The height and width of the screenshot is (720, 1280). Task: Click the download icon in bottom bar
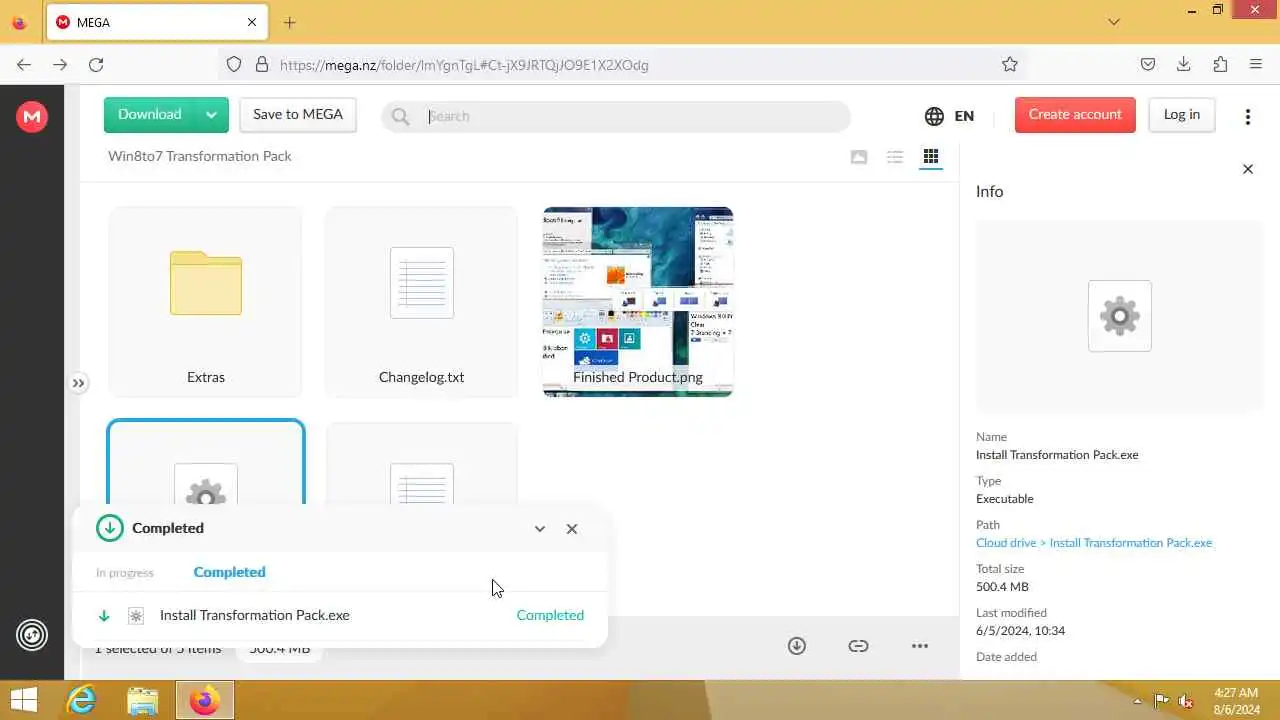[x=797, y=646]
